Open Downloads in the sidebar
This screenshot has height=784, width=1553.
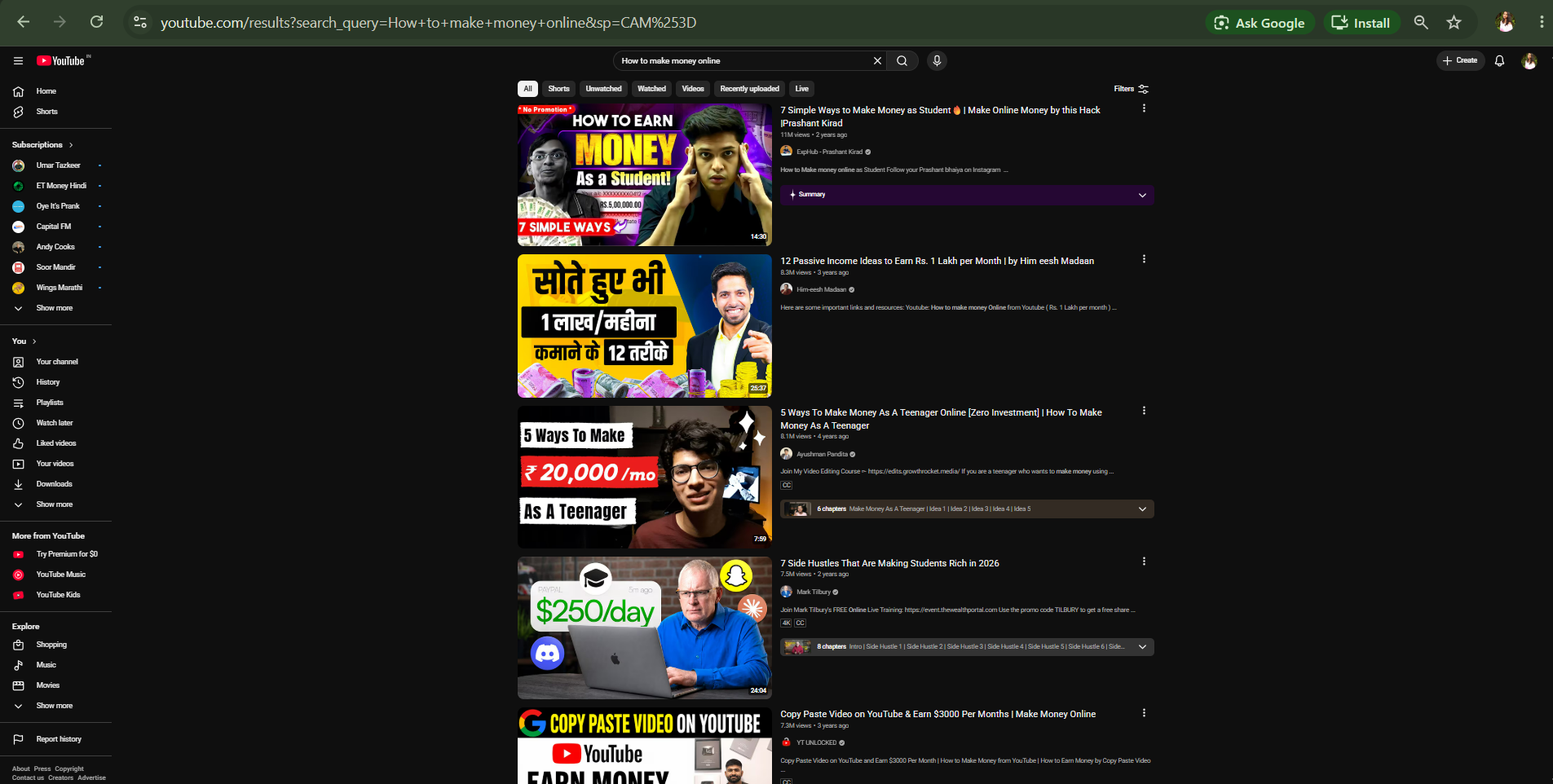[55, 484]
